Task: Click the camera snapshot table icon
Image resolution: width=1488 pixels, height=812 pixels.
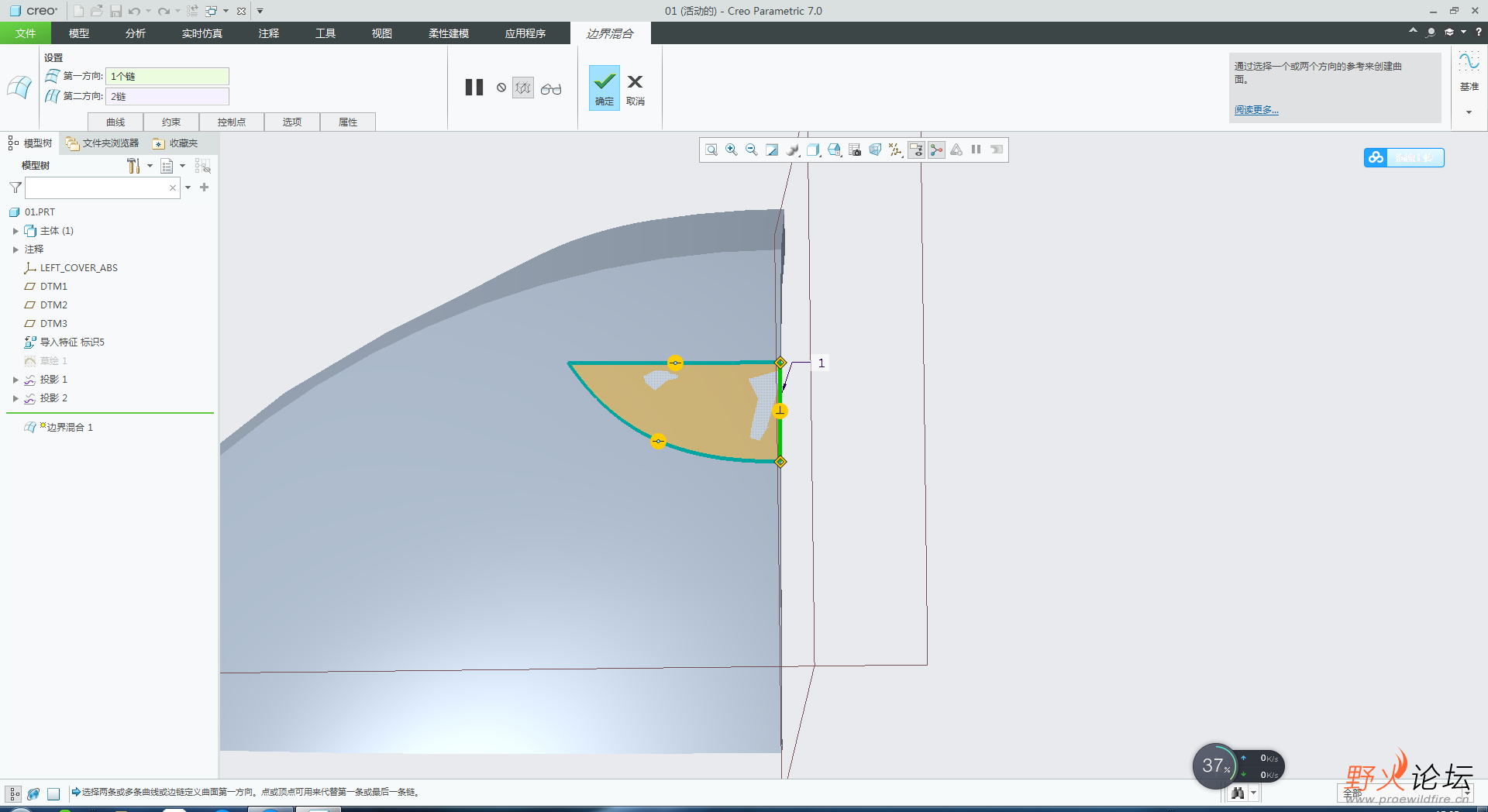Action: click(855, 150)
